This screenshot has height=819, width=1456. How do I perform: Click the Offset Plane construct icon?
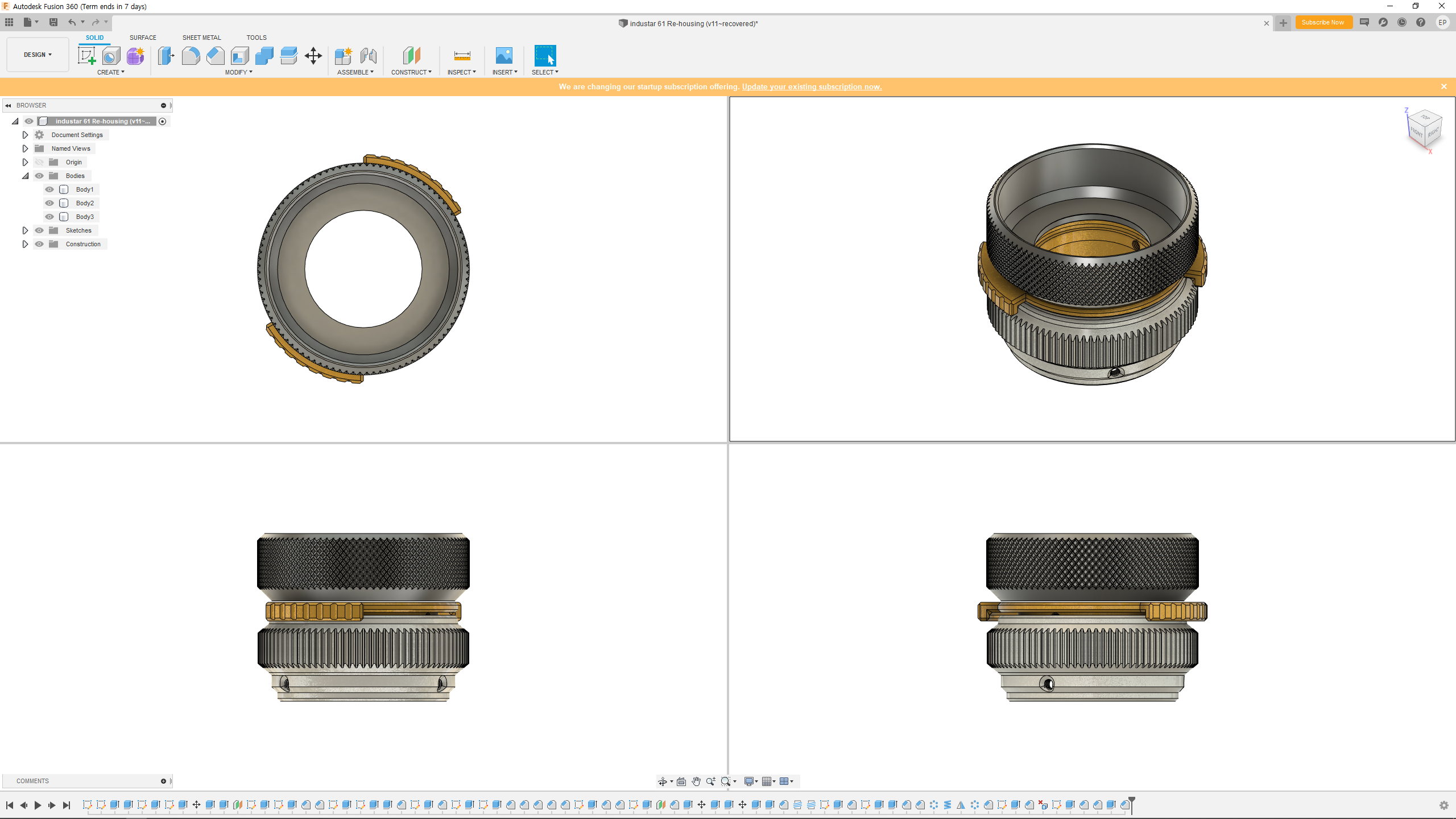pyautogui.click(x=411, y=56)
